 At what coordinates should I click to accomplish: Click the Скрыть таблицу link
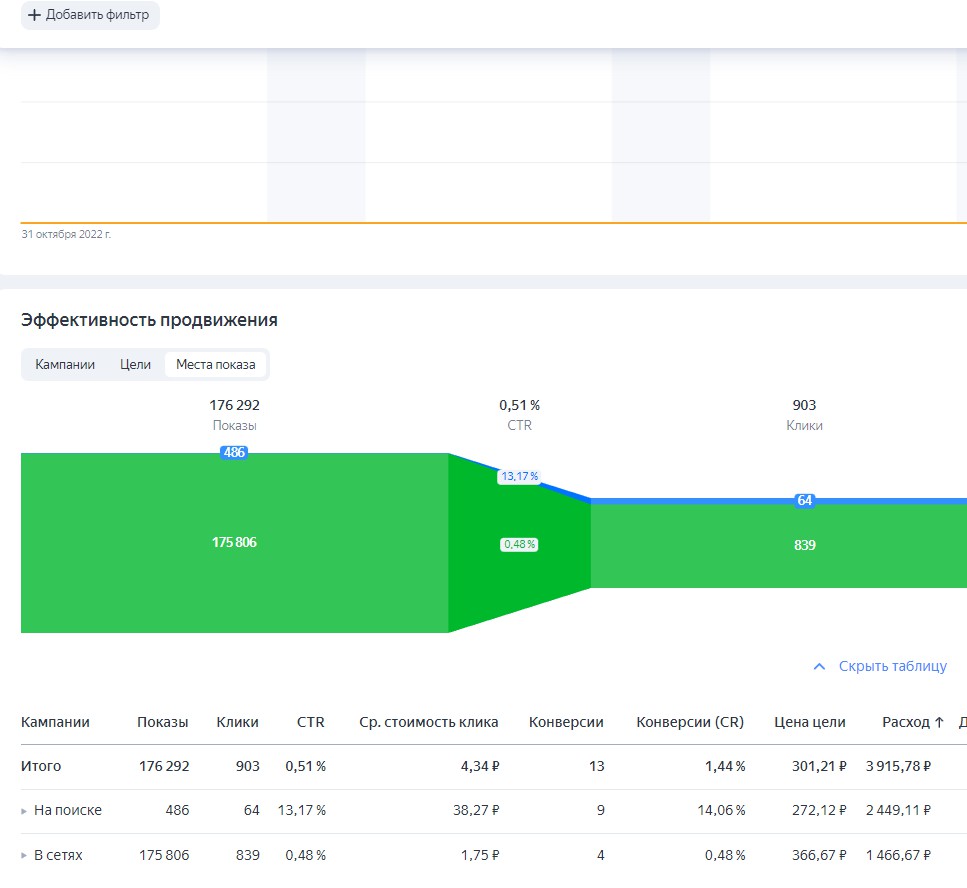click(x=892, y=666)
